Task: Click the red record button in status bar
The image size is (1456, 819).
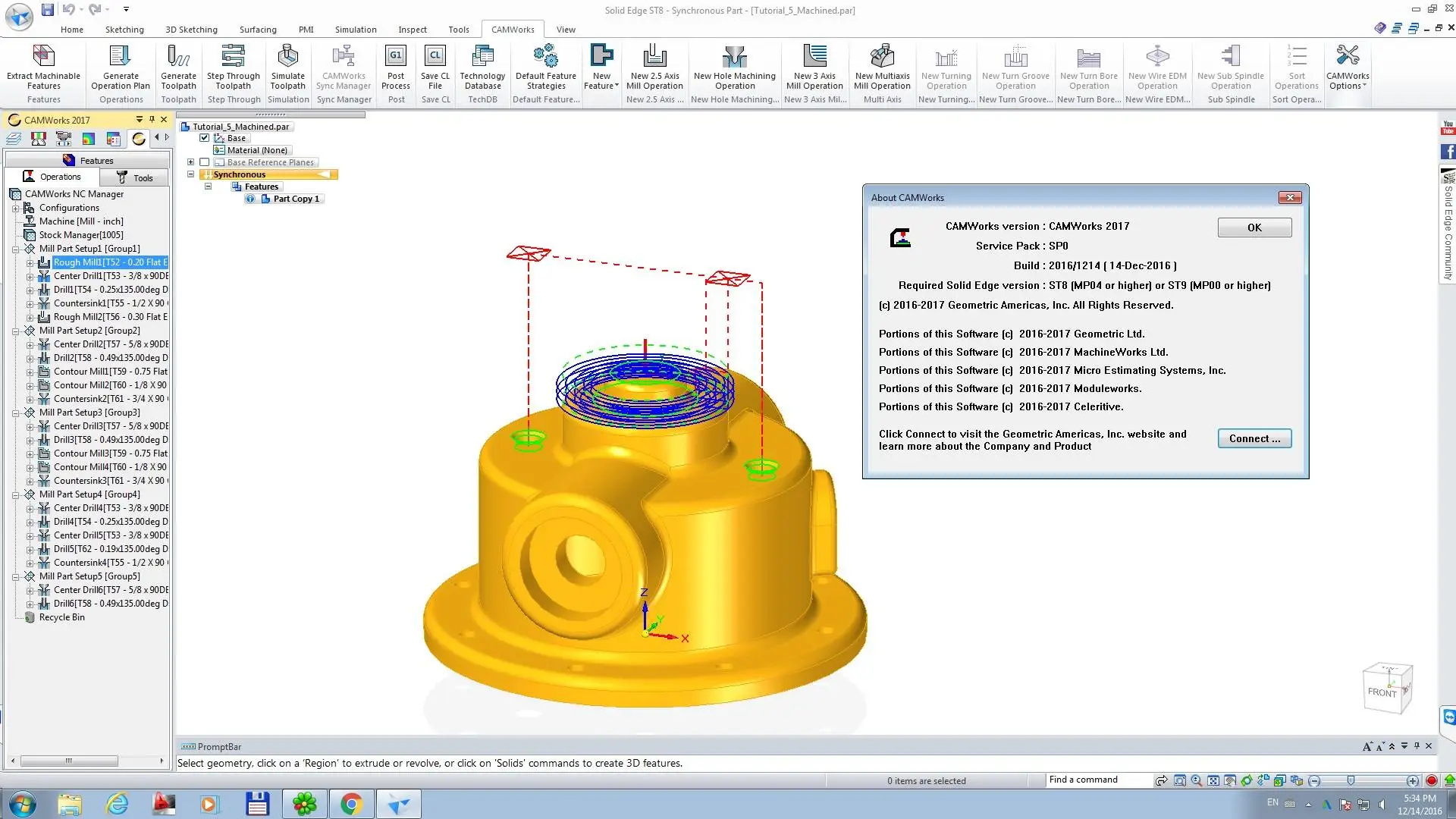Action: click(x=1432, y=780)
